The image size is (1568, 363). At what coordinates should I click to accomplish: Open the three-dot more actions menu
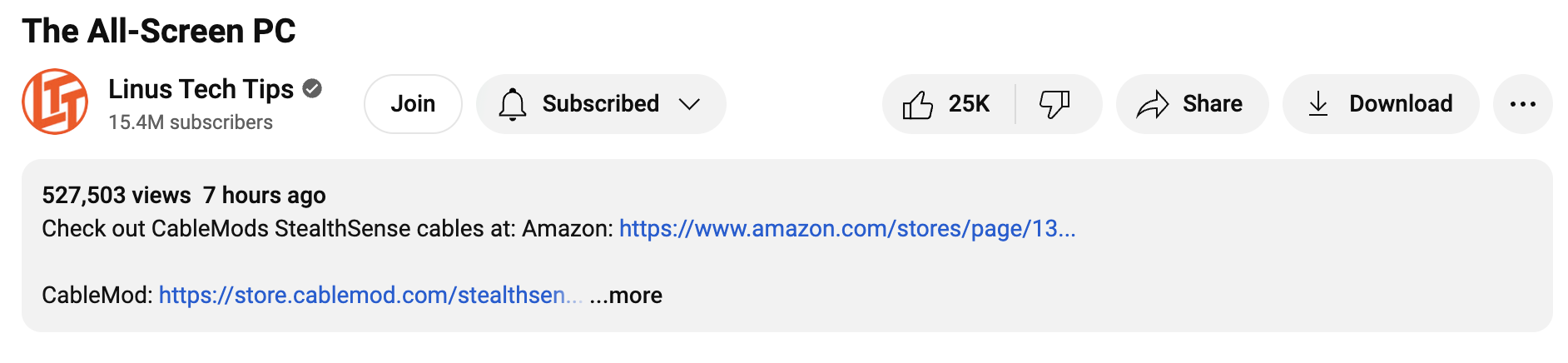(x=1522, y=104)
